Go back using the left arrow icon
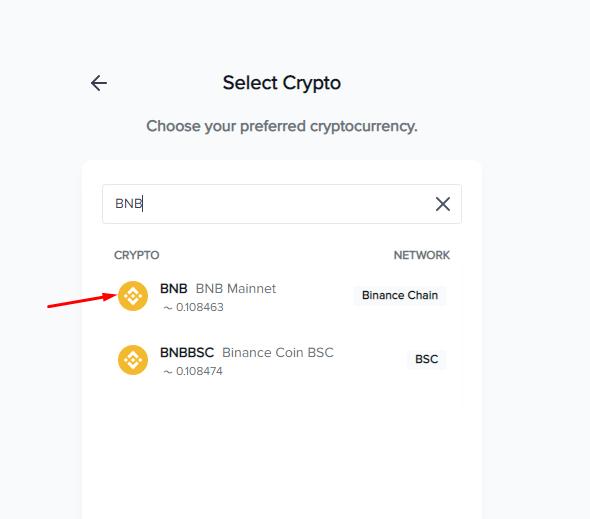The image size is (590, 519). 99,83
